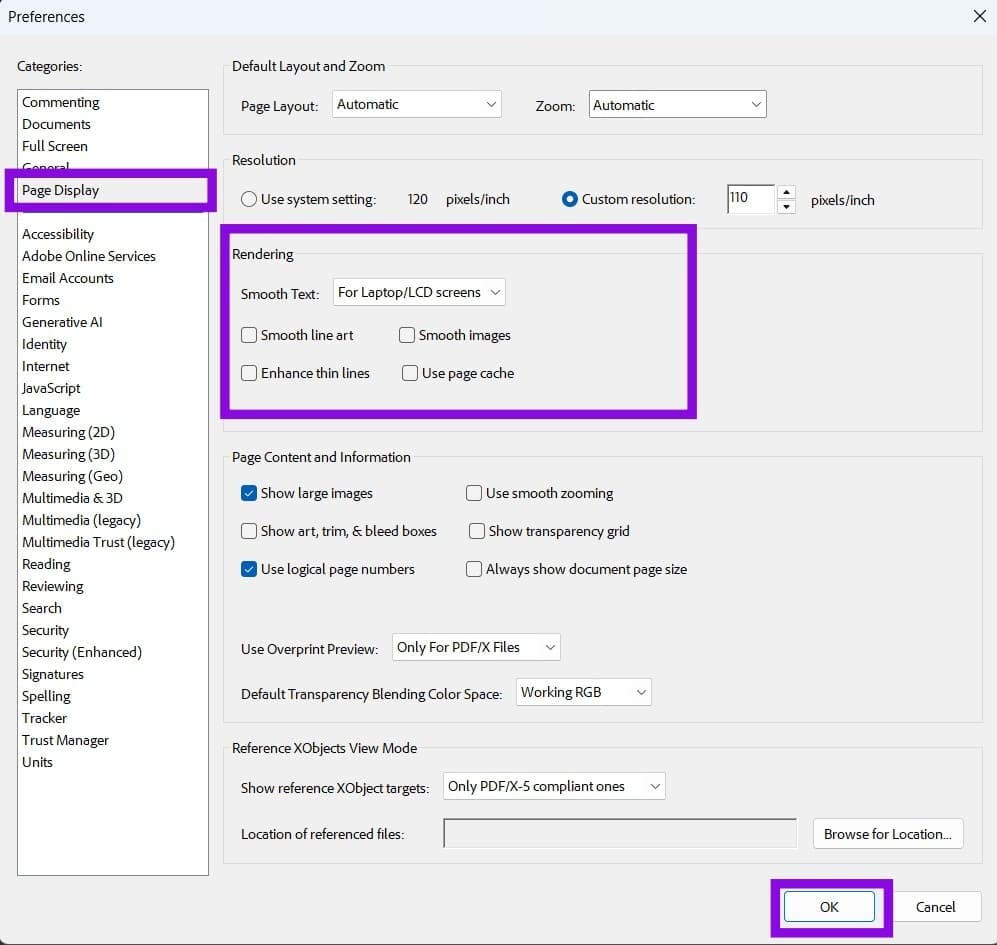
Task: Select Security (Enhanced) category
Action: tap(82, 652)
